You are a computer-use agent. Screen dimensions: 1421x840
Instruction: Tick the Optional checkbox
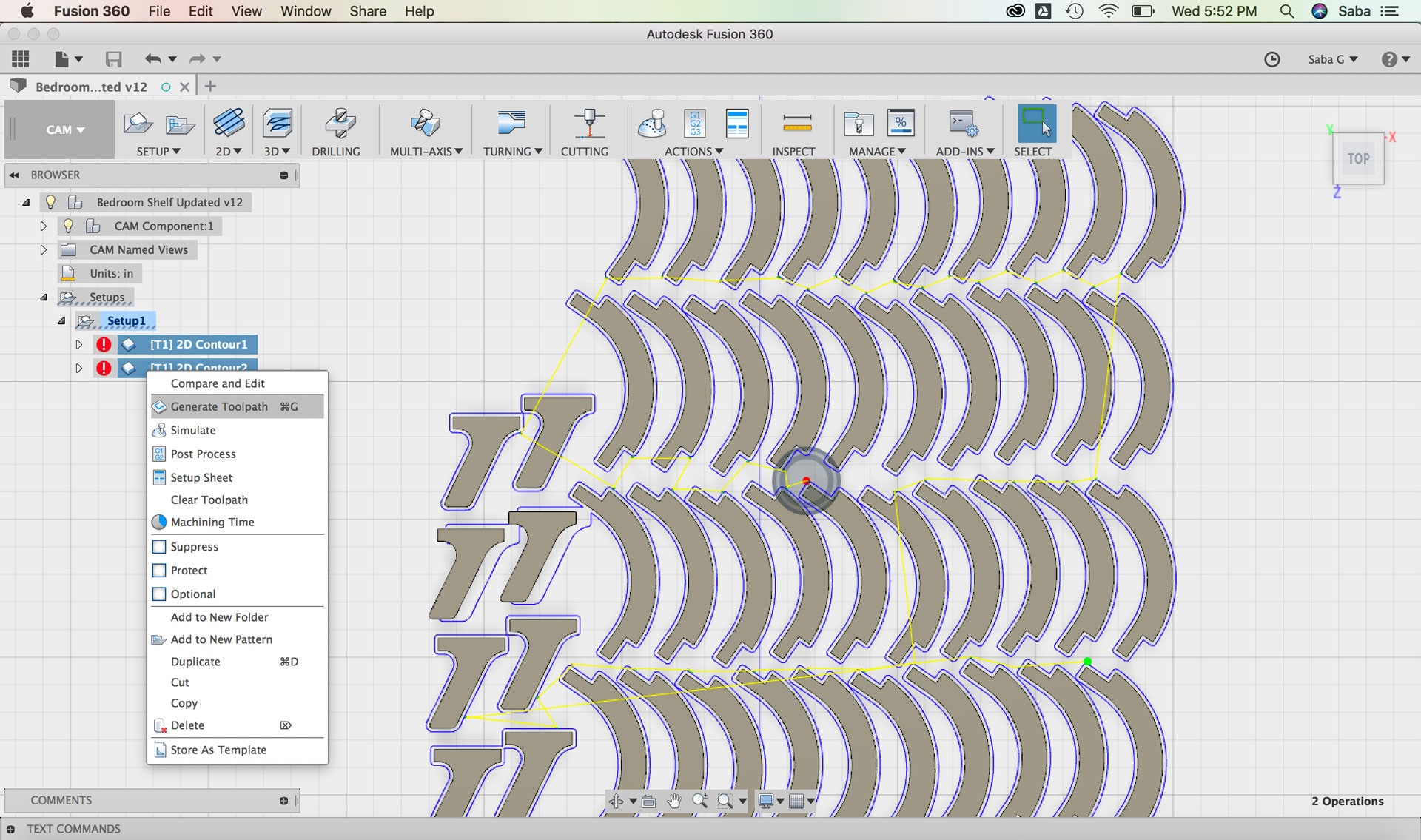[159, 594]
